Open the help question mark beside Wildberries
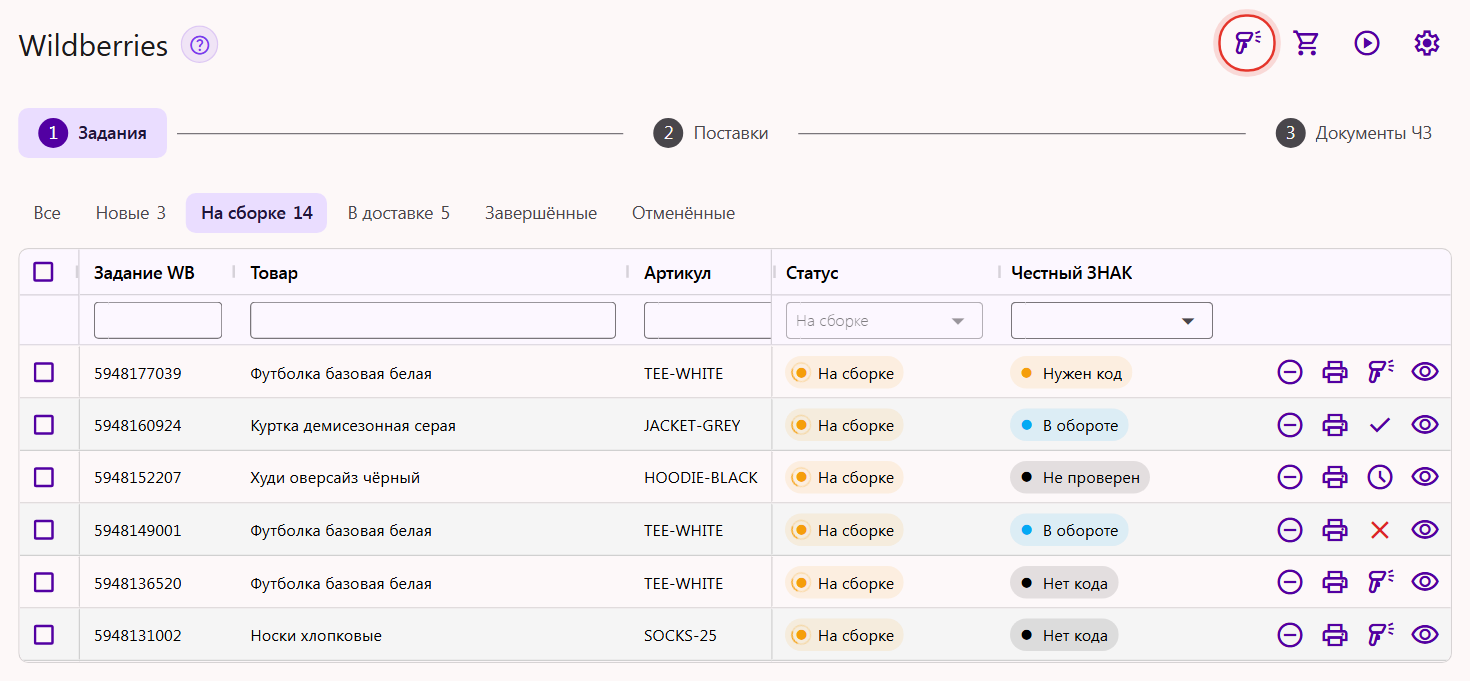 tap(199, 45)
